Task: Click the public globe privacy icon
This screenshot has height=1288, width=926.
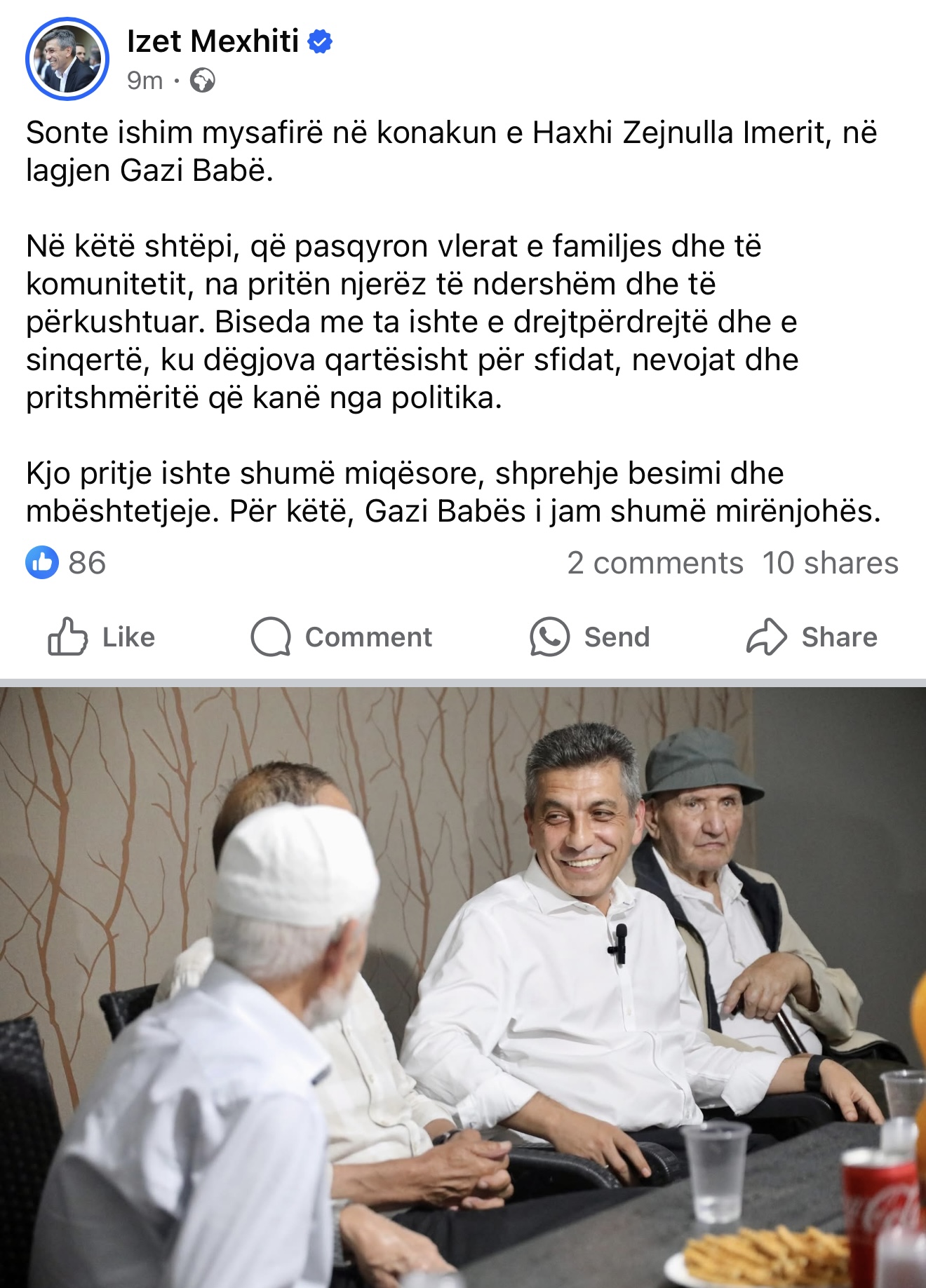Action: (203, 81)
